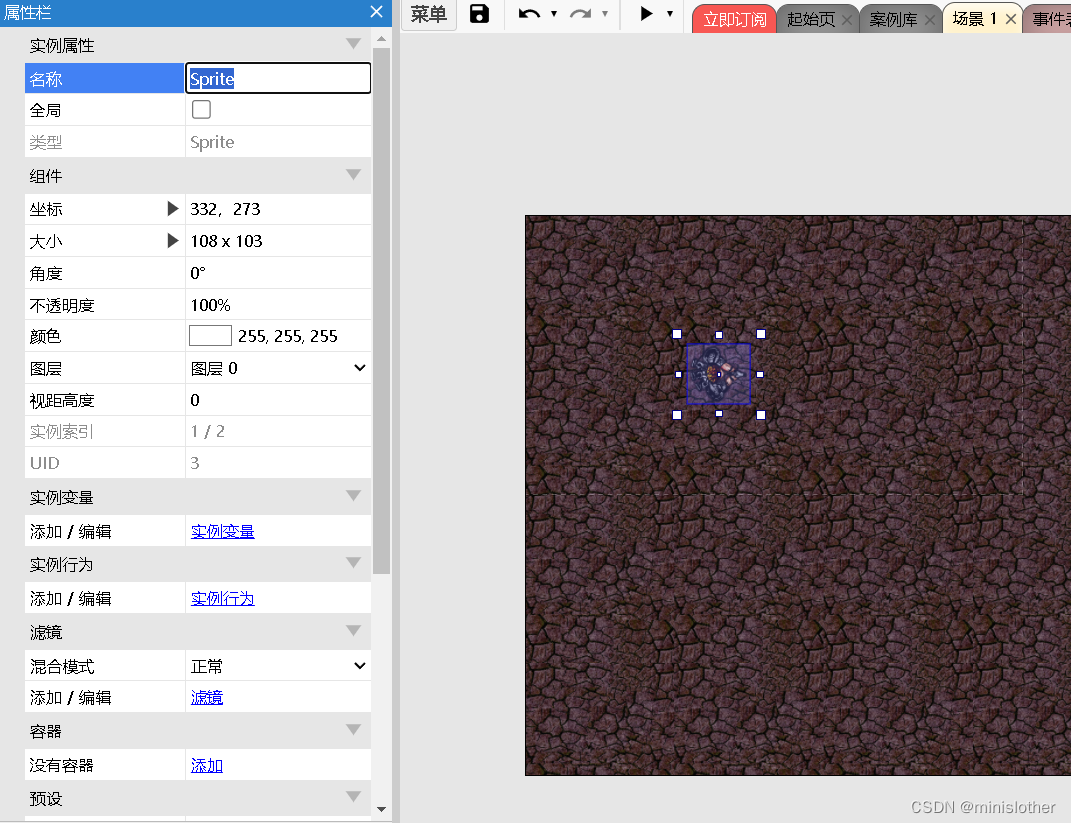Close the 场景 1 tab
The width and height of the screenshot is (1071, 823).
point(1011,20)
